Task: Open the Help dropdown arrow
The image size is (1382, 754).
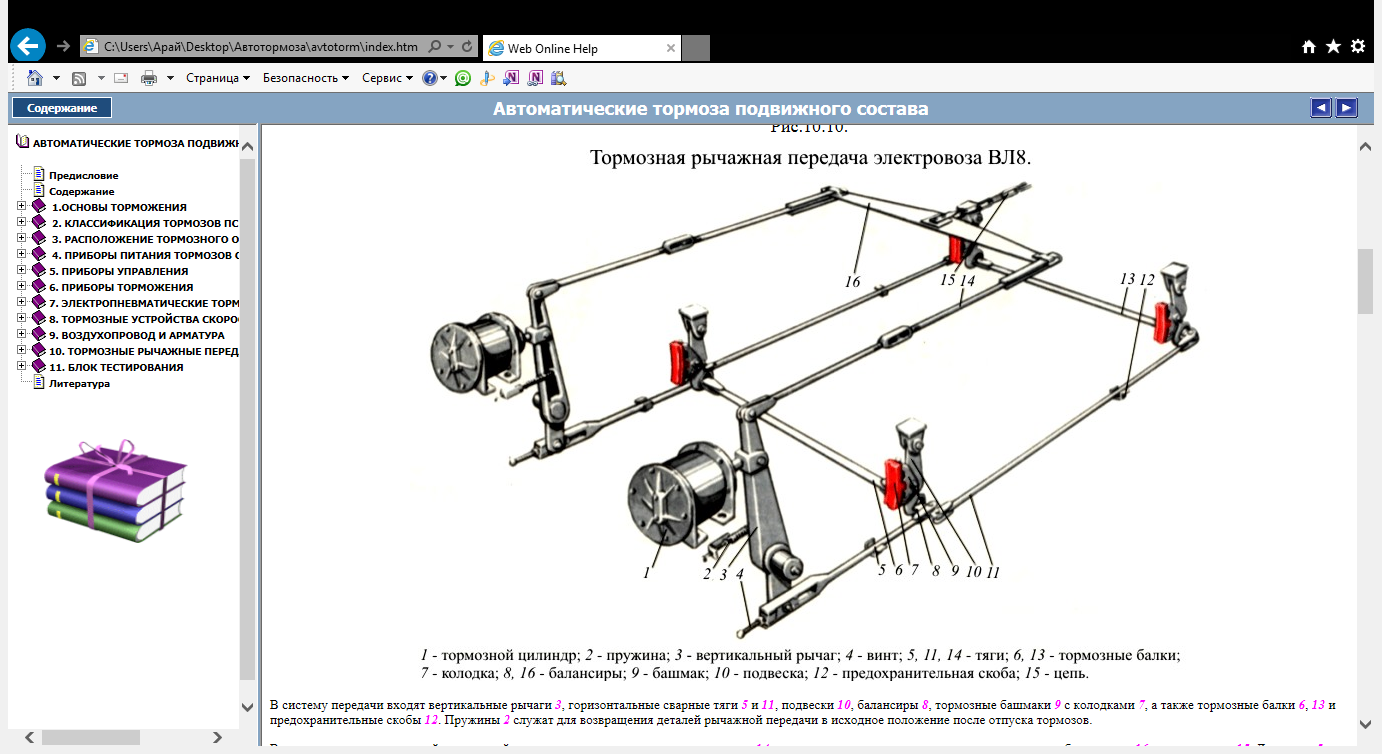Action: tap(443, 77)
